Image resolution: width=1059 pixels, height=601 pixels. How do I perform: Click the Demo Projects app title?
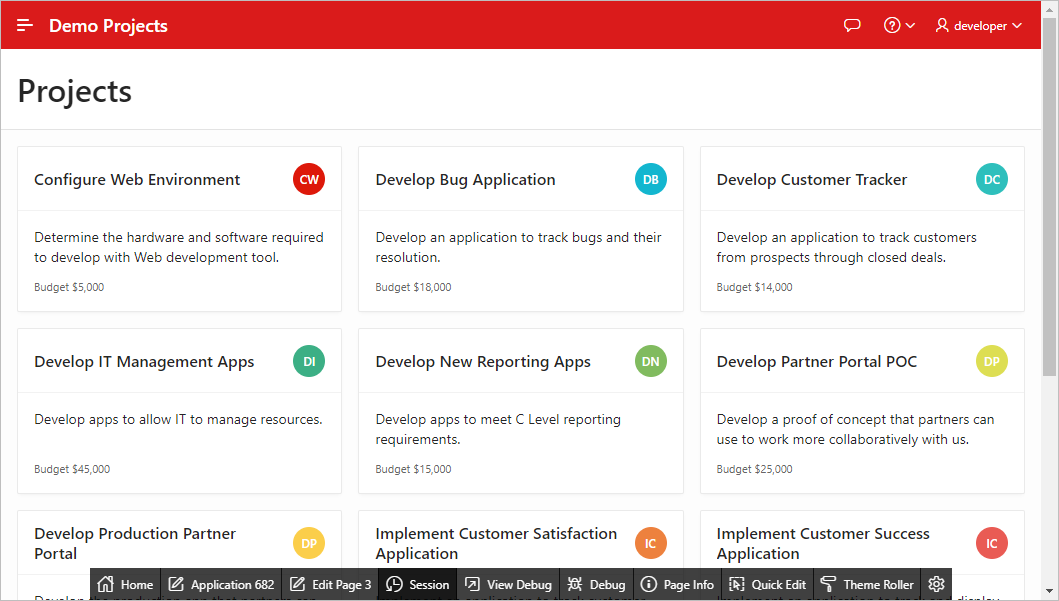[x=108, y=26]
